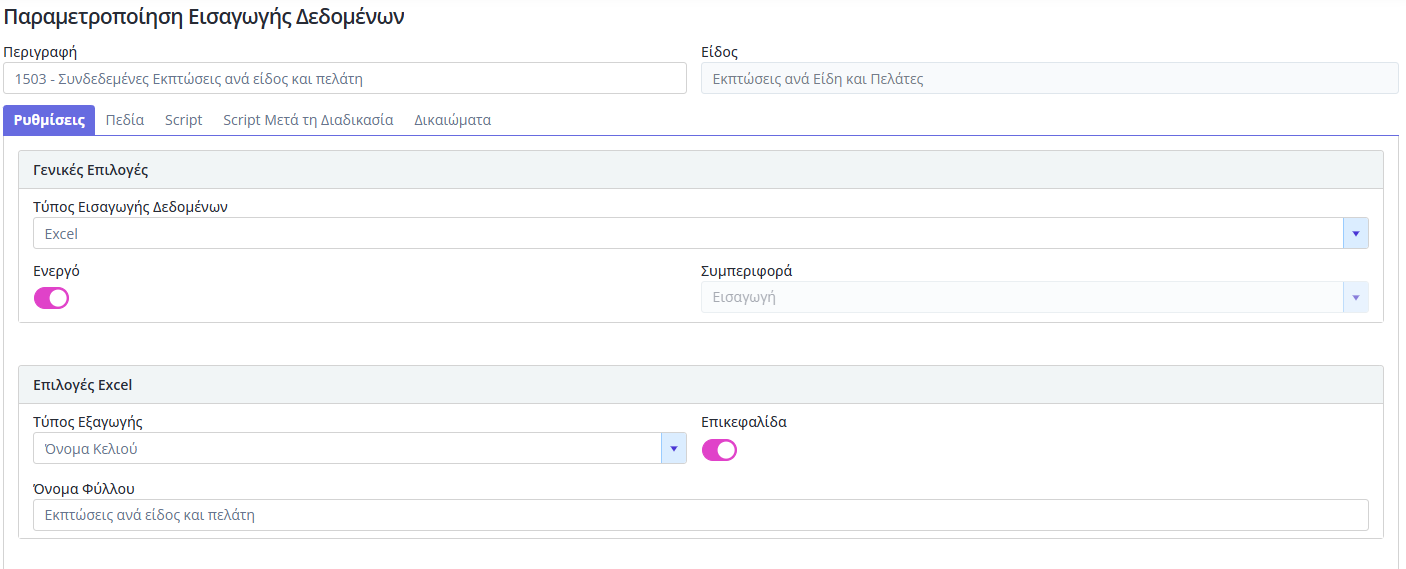Click the active Ρυθμίσεις tab
1406x569 pixels.
[x=49, y=120]
